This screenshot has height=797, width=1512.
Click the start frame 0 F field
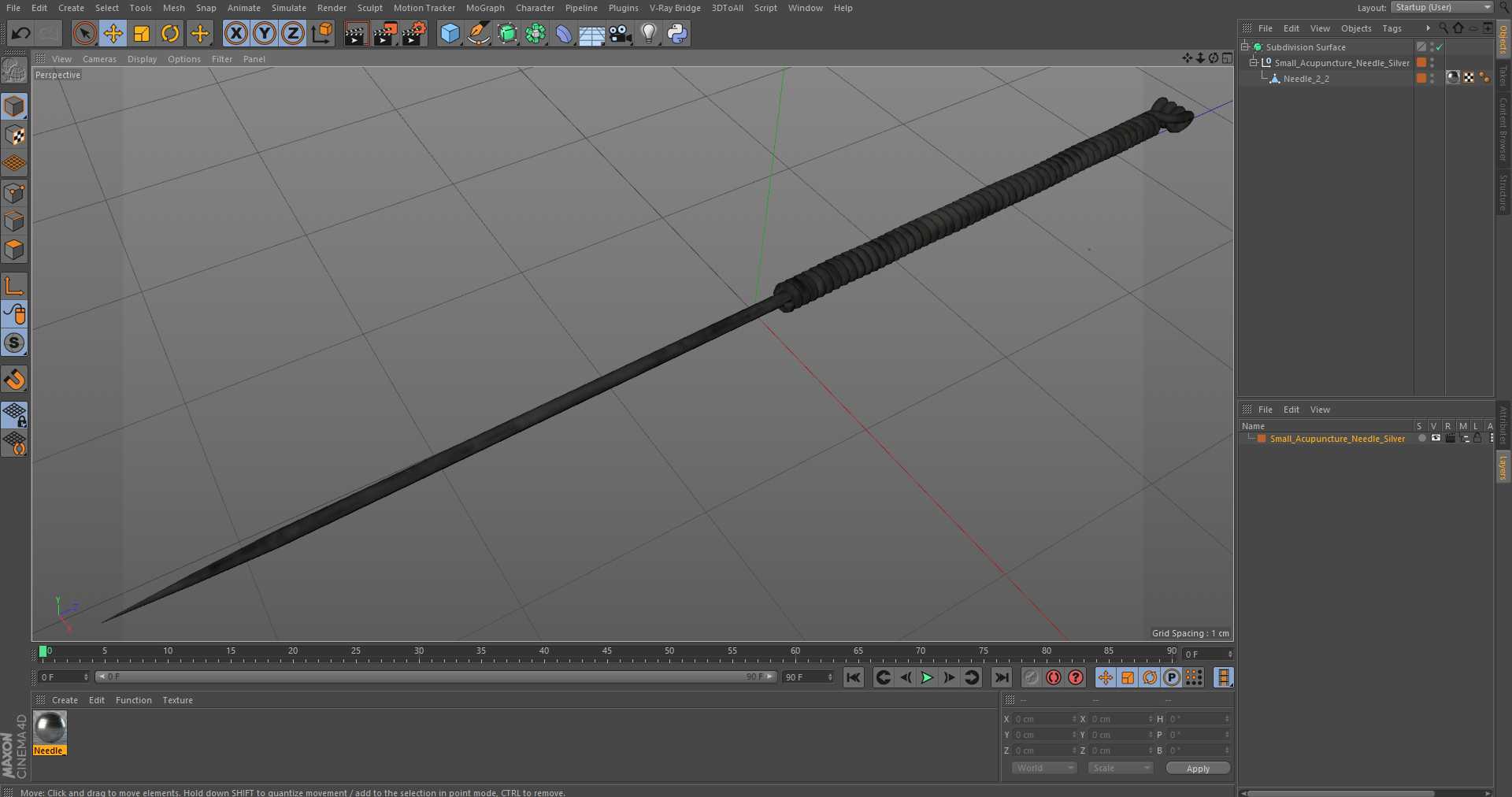point(64,677)
